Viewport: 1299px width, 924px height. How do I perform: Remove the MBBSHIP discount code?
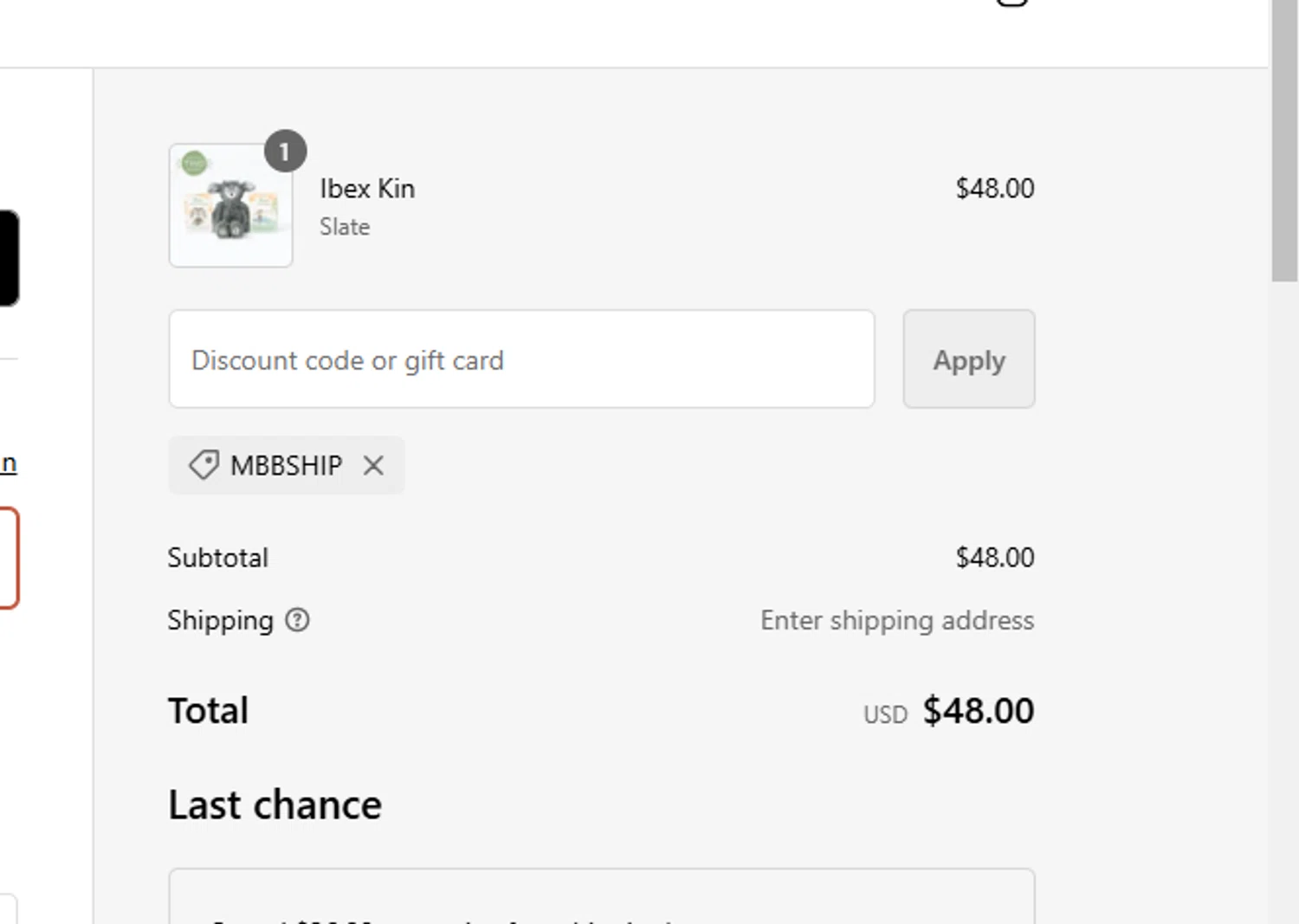click(373, 466)
